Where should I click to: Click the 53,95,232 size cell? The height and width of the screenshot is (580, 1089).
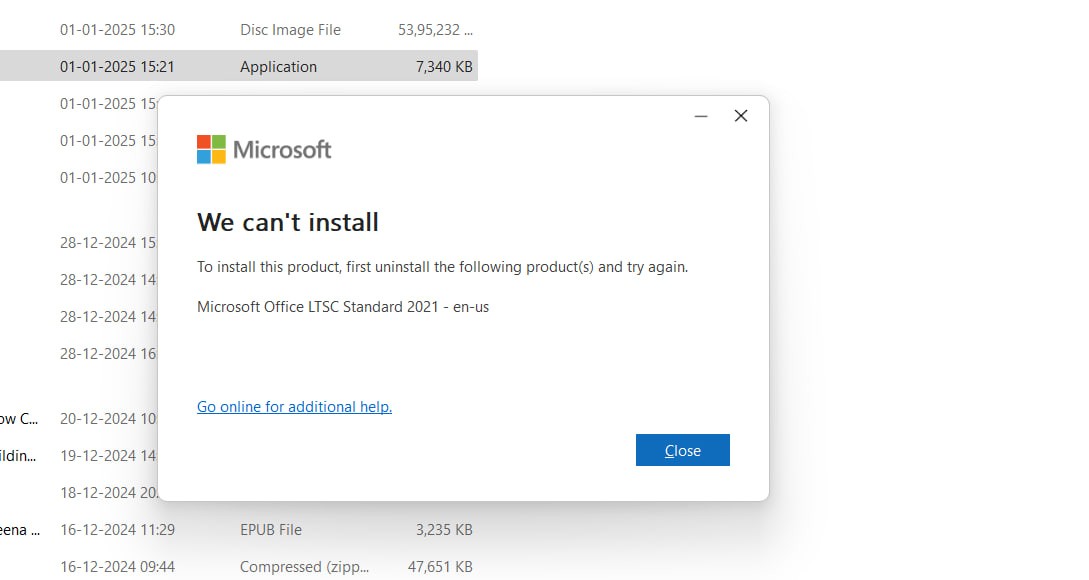[x=435, y=30]
